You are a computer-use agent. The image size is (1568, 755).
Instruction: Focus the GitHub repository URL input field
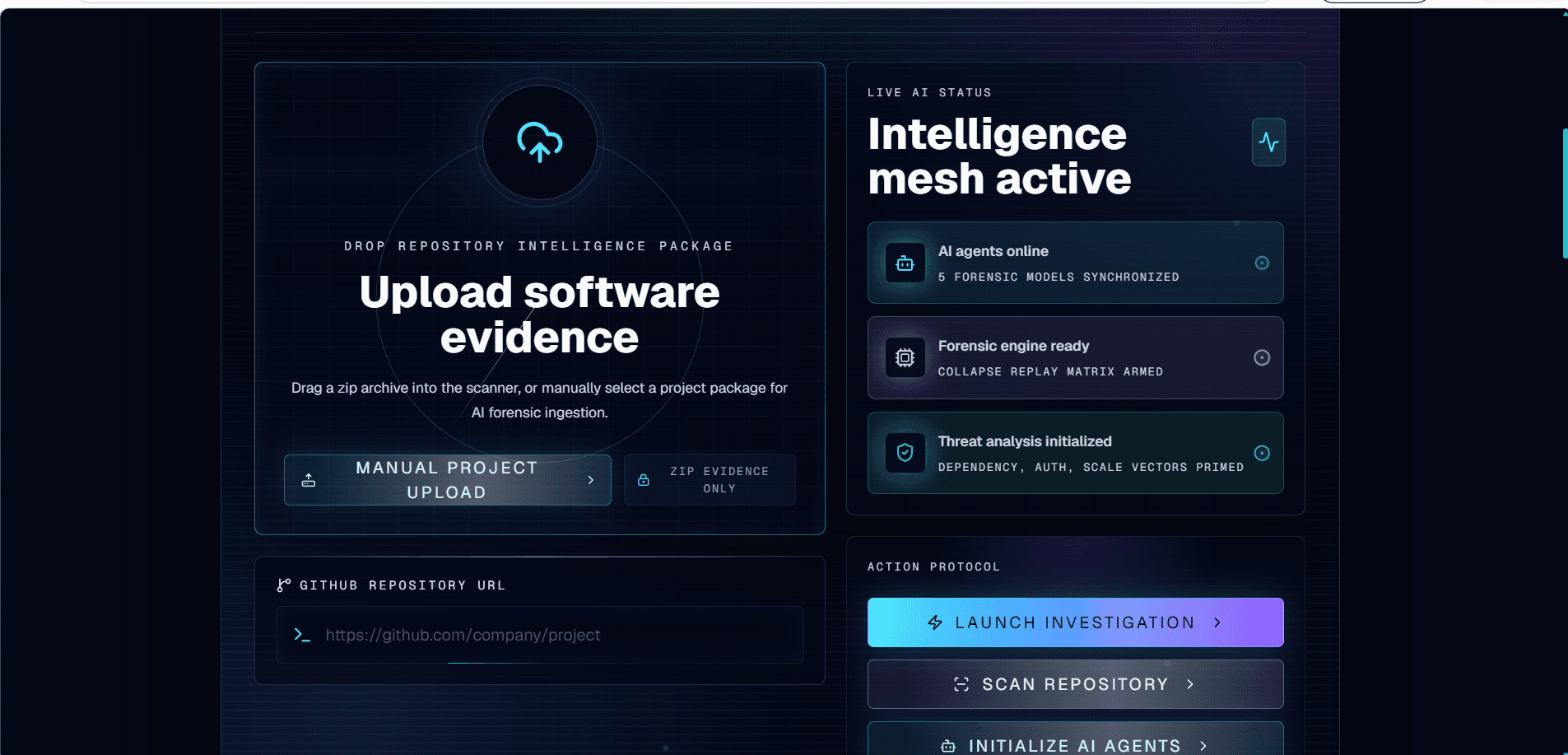point(540,635)
